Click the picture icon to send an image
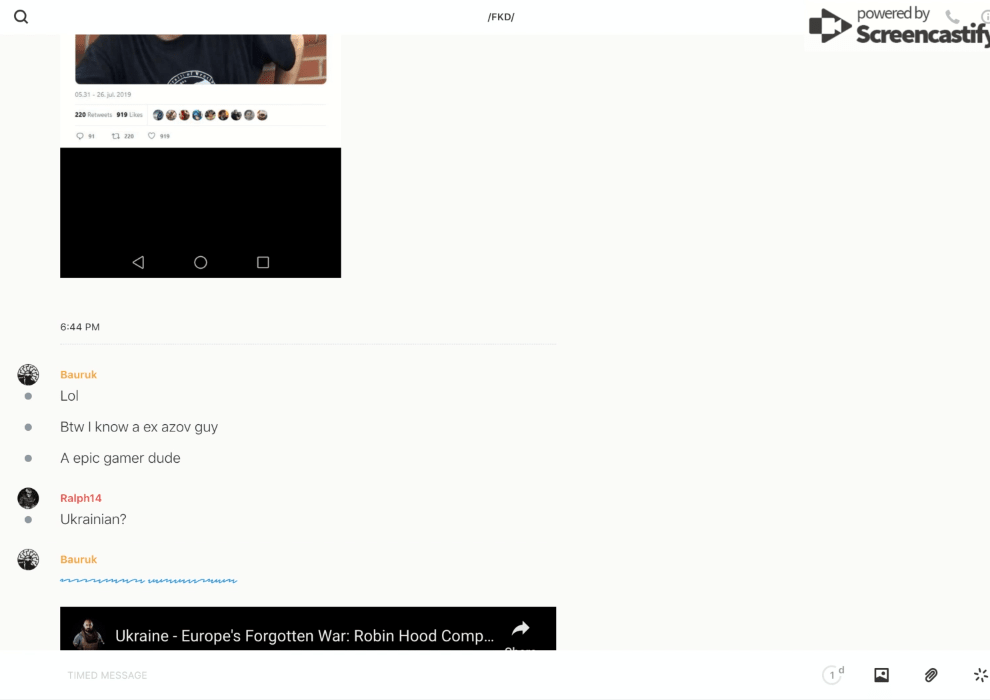Image resolution: width=990 pixels, height=700 pixels. point(881,675)
